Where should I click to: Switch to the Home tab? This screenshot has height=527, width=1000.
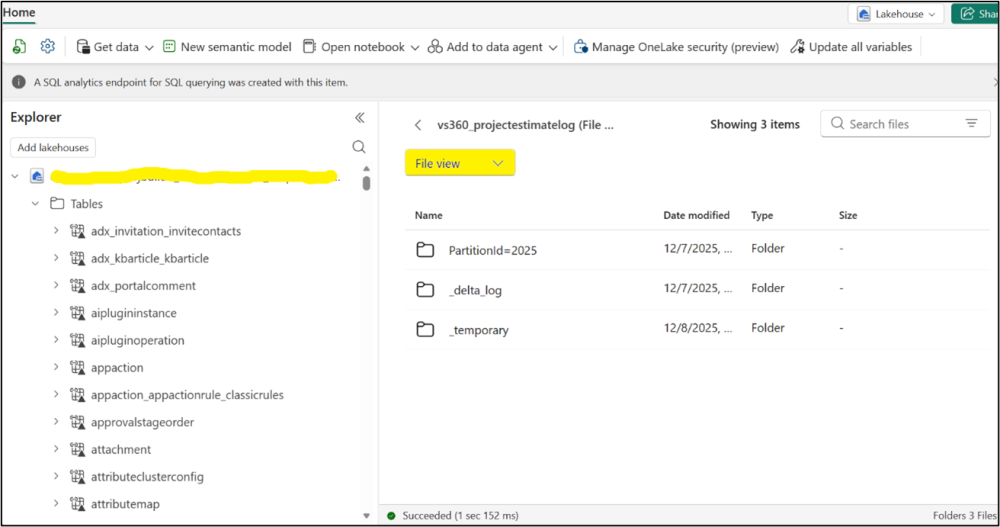[18, 13]
